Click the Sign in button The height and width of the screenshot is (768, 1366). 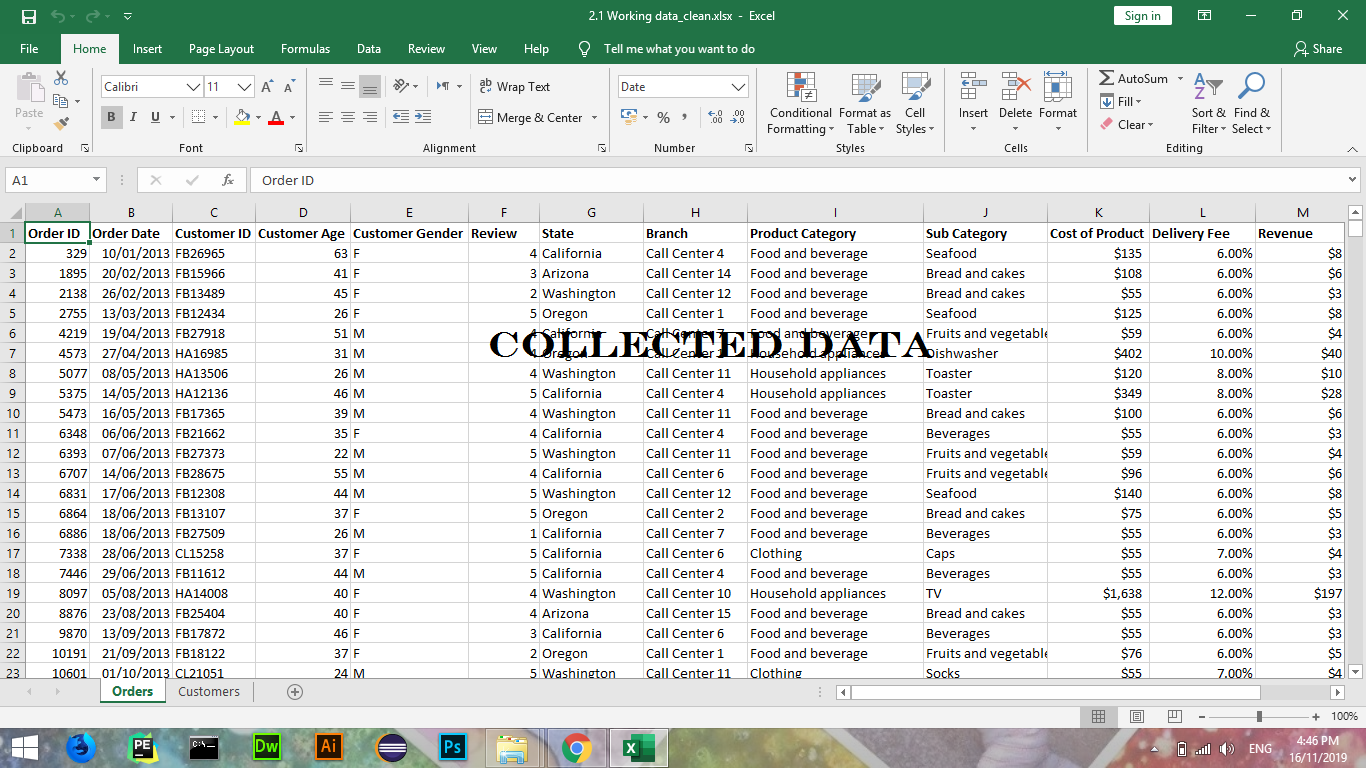[x=1142, y=16]
